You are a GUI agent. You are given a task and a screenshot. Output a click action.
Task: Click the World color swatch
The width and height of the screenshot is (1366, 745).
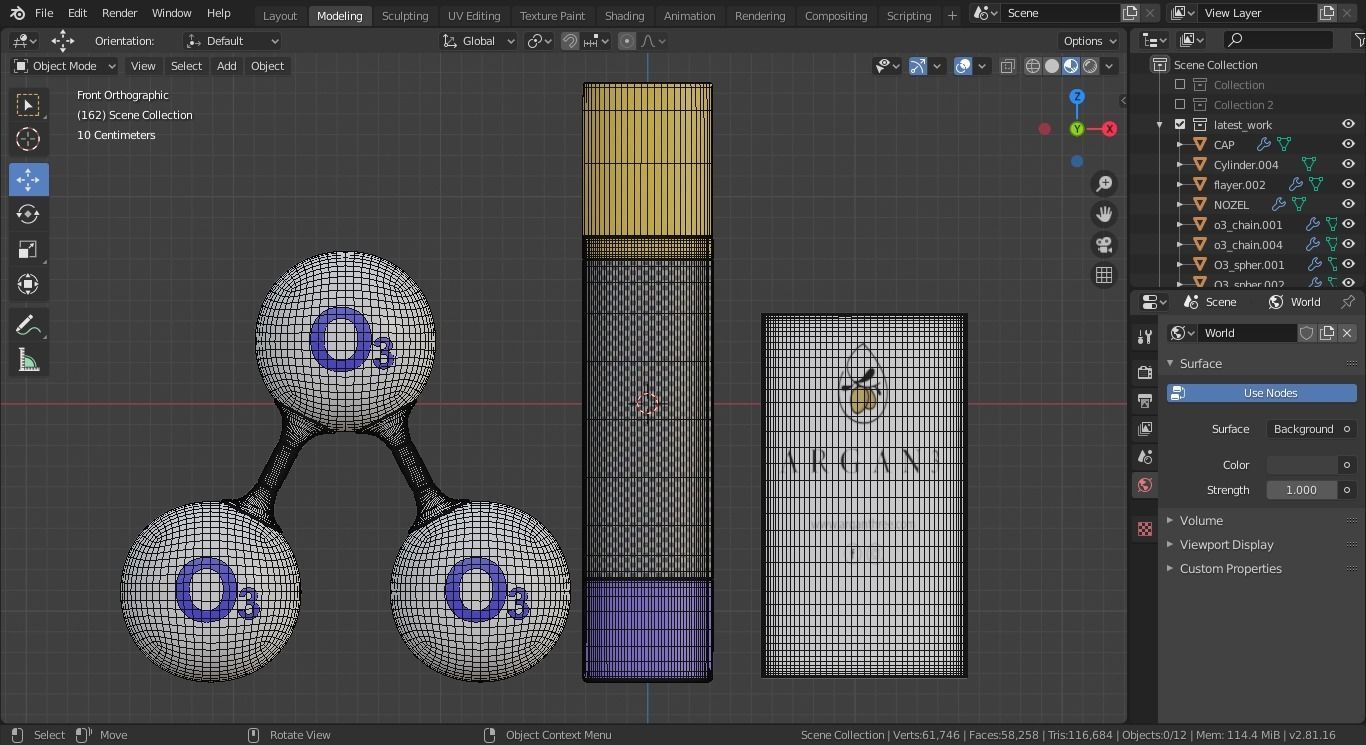[1303, 465]
